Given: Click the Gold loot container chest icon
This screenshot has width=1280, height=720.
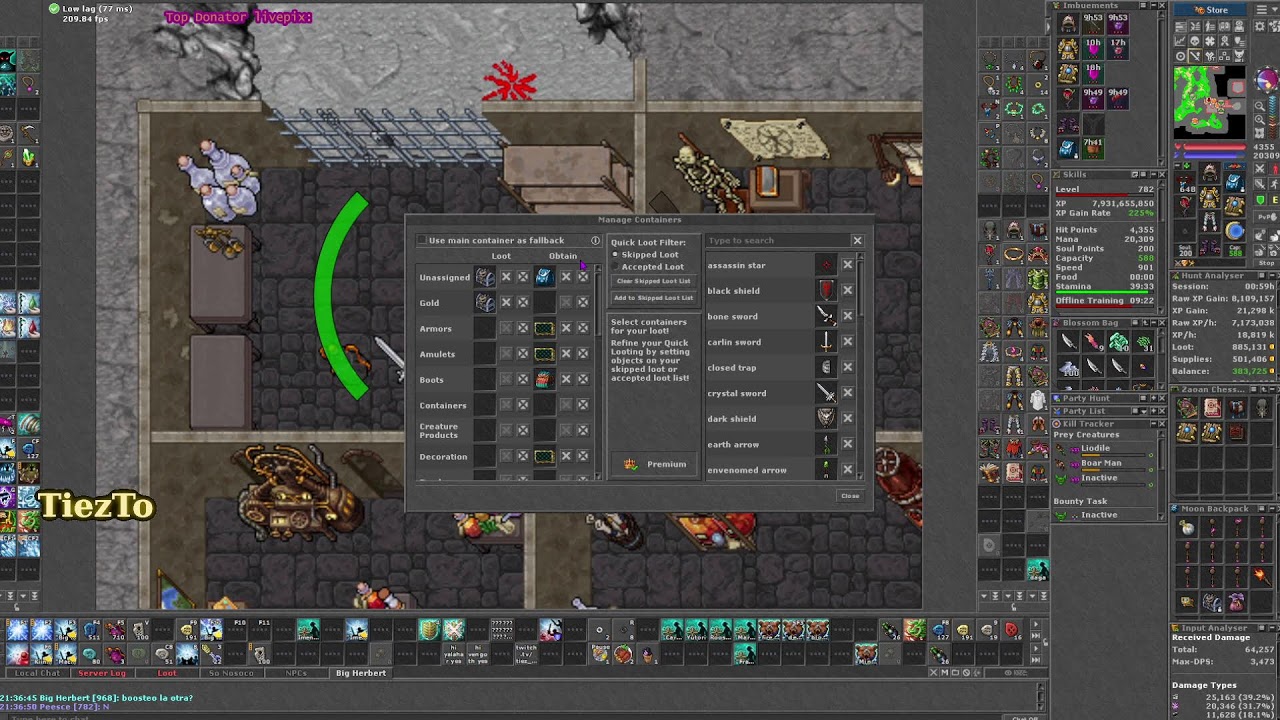Looking at the screenshot, I should click(x=485, y=302).
